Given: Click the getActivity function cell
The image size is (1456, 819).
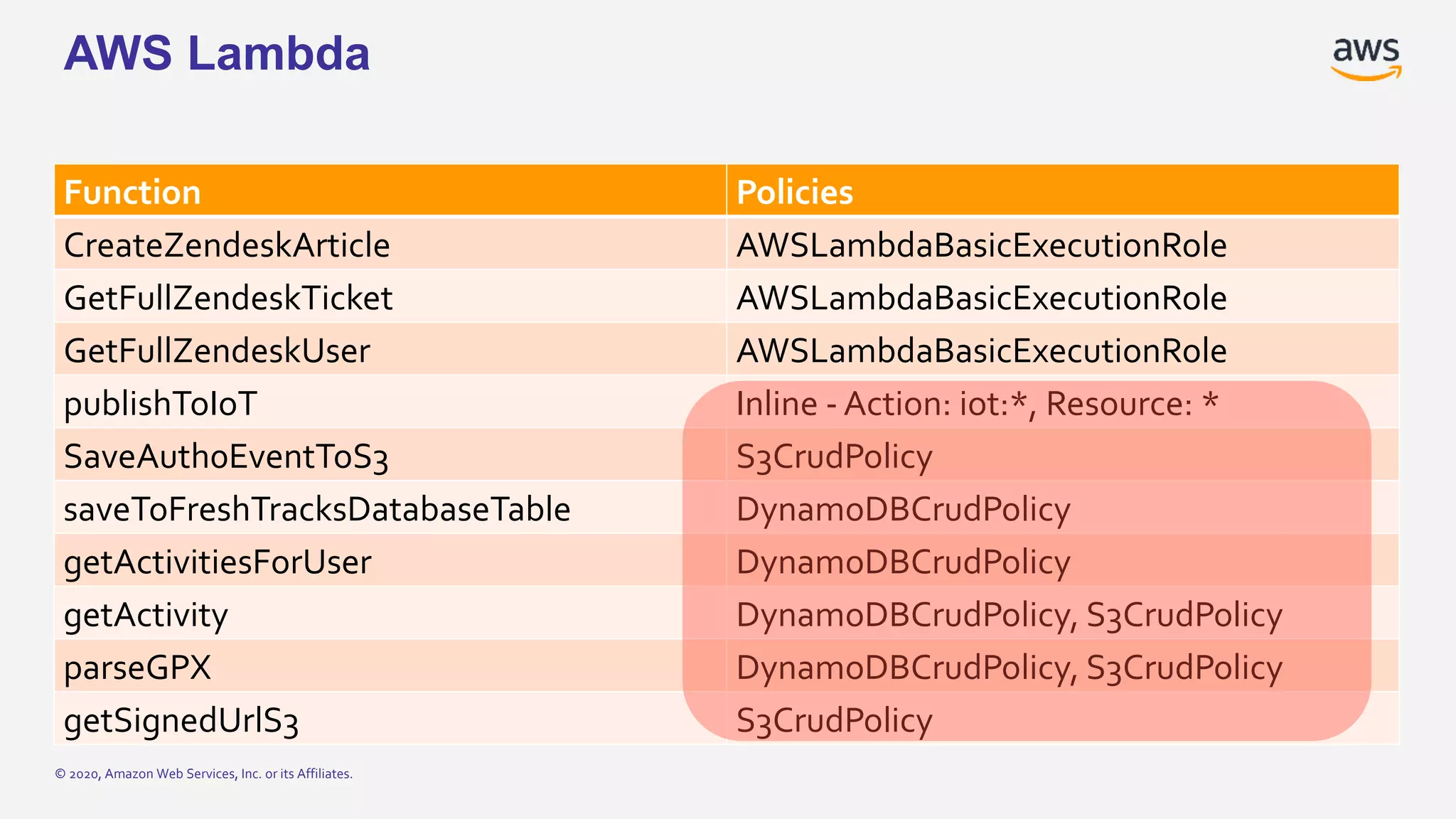Looking at the screenshot, I should (x=146, y=615).
